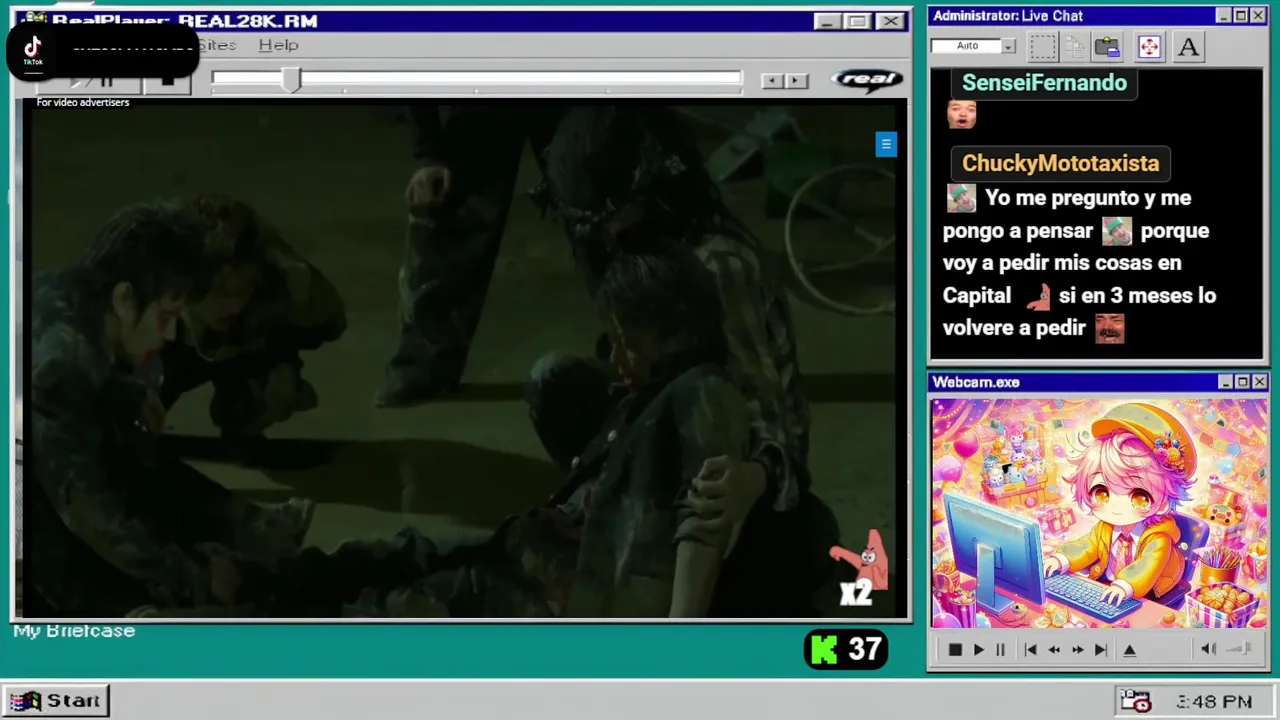Close the Webcam.exe window
The image size is (1280, 720).
tap(1259, 382)
